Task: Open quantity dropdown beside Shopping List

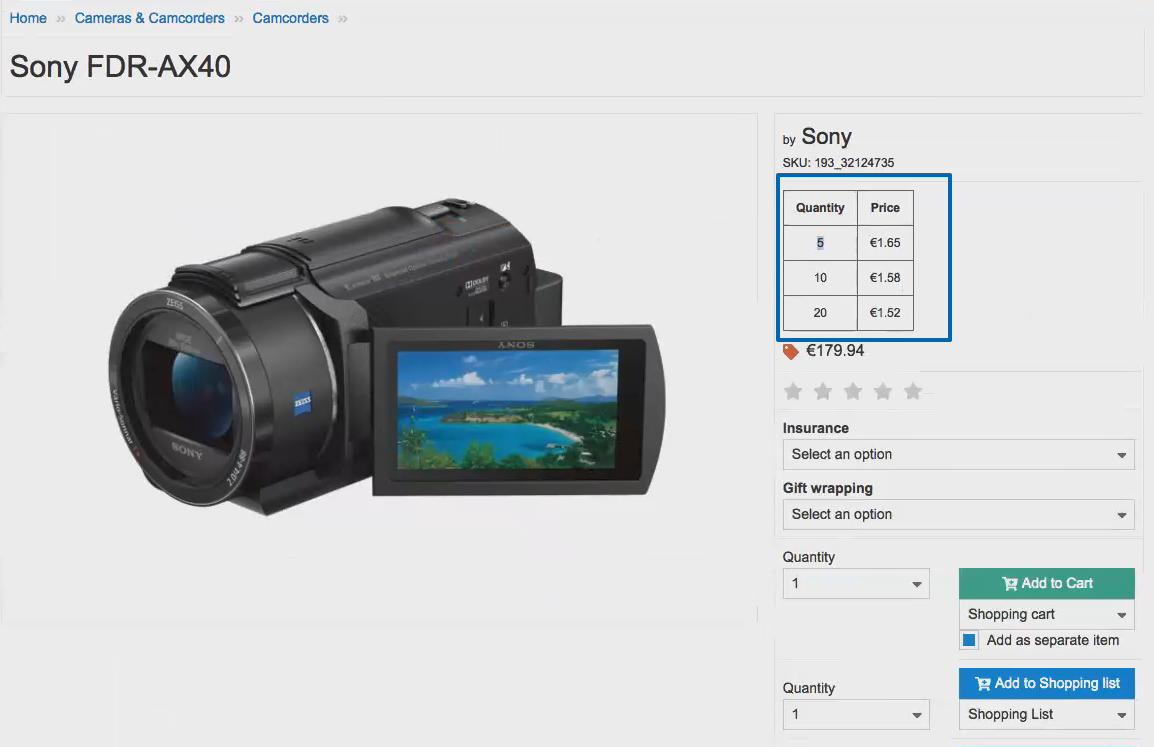Action: tap(856, 714)
